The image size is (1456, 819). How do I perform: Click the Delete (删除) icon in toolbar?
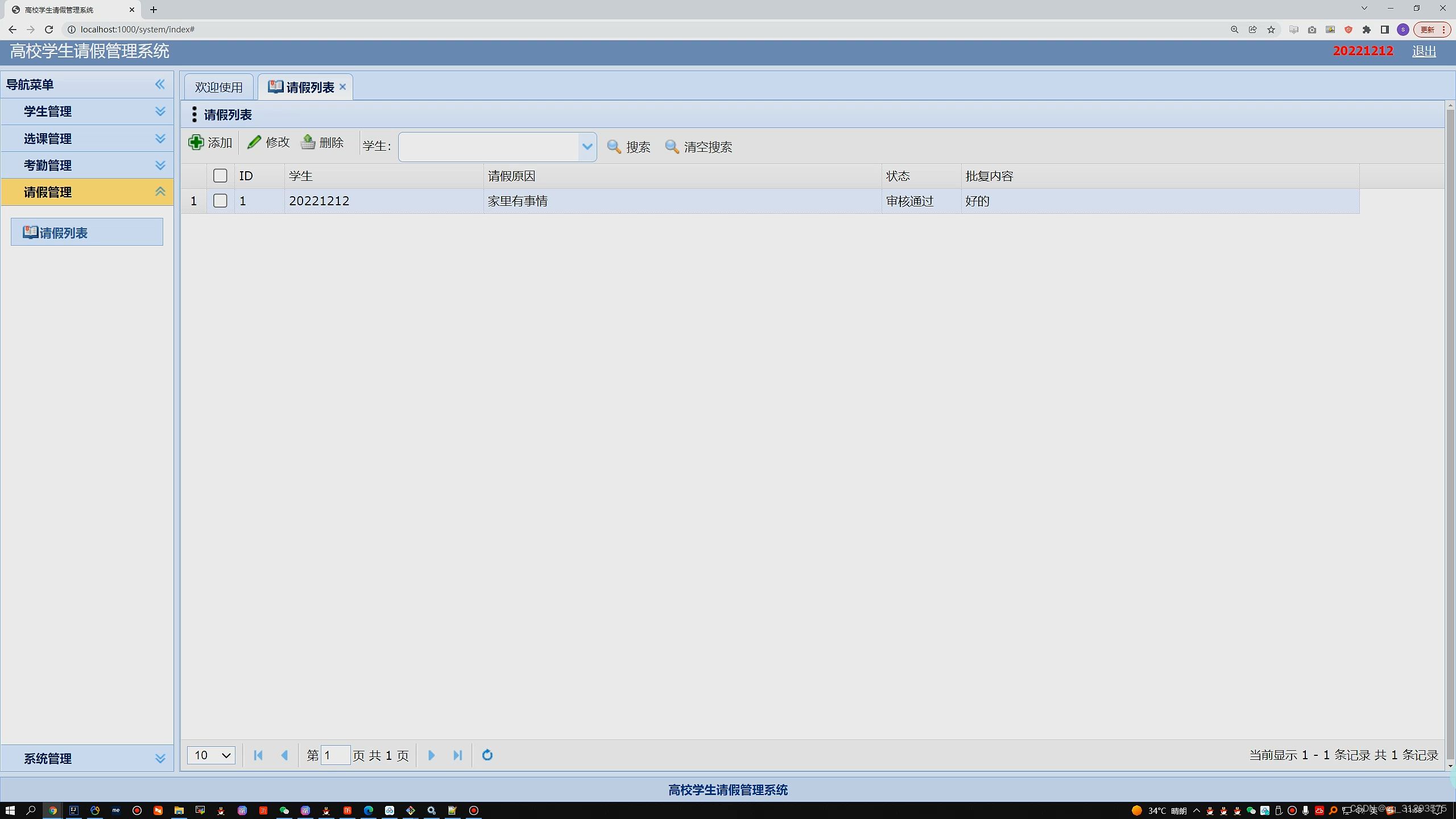pyautogui.click(x=308, y=142)
